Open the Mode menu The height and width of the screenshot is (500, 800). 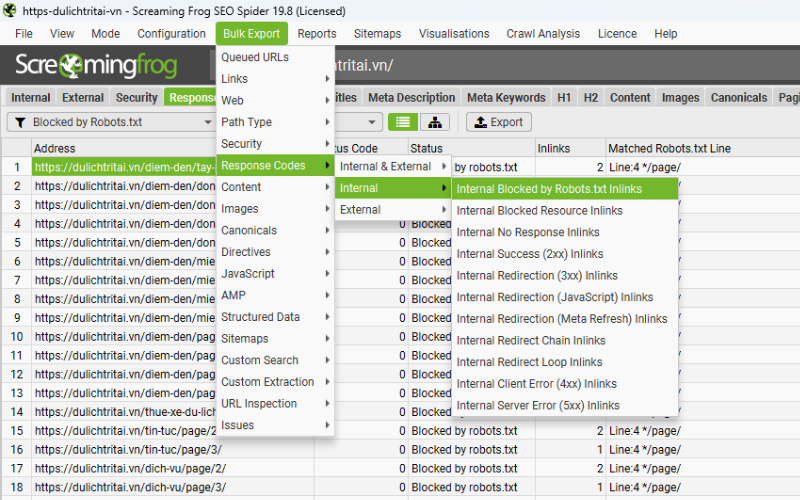pyautogui.click(x=106, y=34)
